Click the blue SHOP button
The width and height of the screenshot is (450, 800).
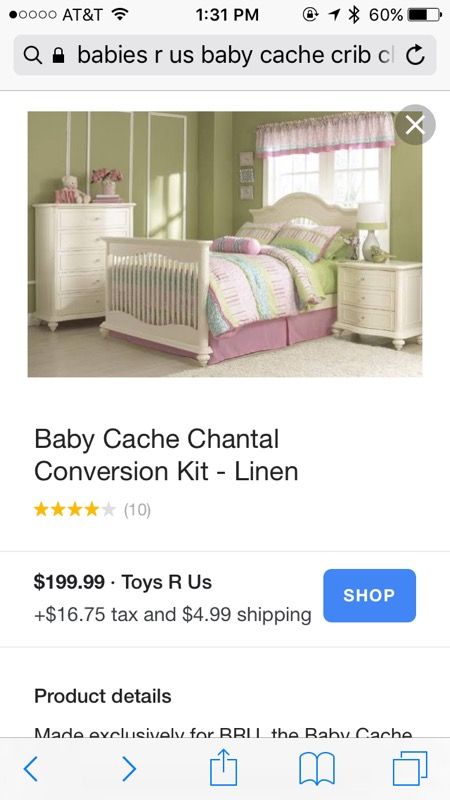tap(369, 595)
